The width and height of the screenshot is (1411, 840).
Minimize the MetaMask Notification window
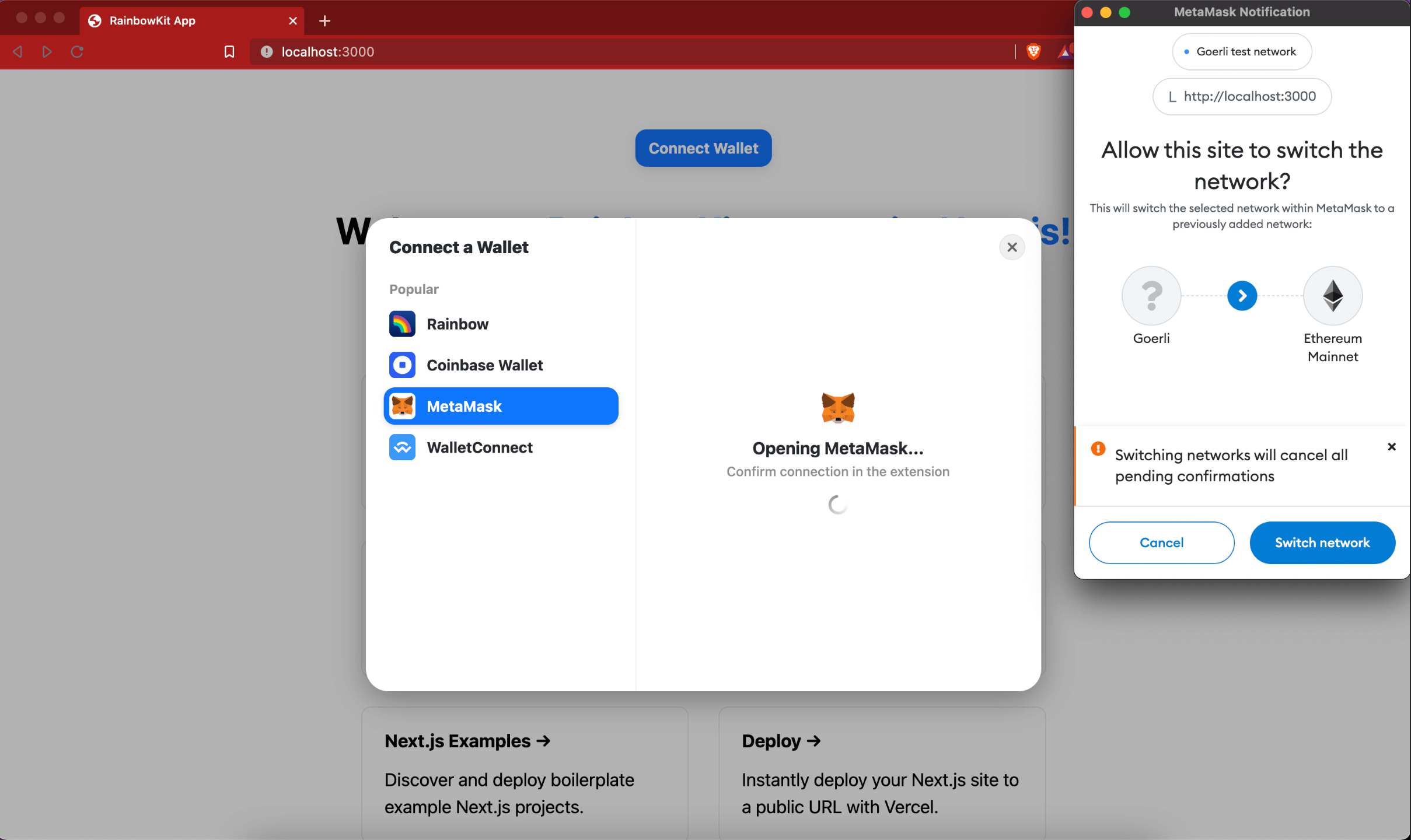click(x=1105, y=12)
